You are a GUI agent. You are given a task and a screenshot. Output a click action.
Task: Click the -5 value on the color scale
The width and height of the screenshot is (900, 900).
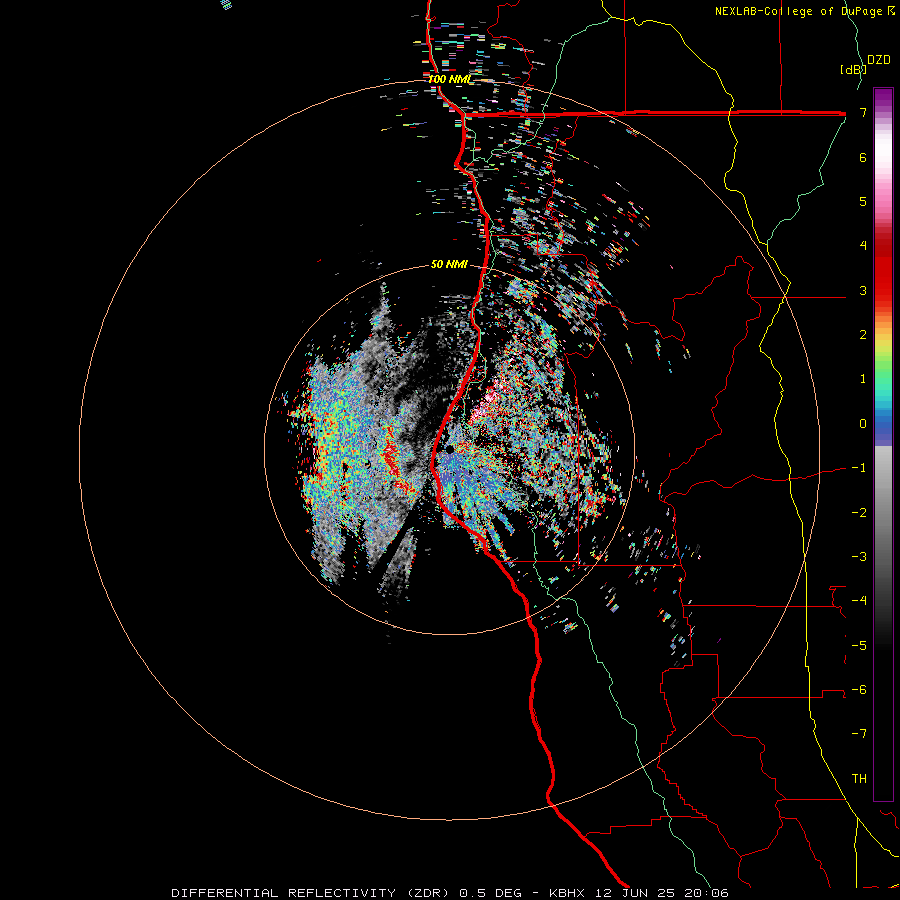[859, 646]
